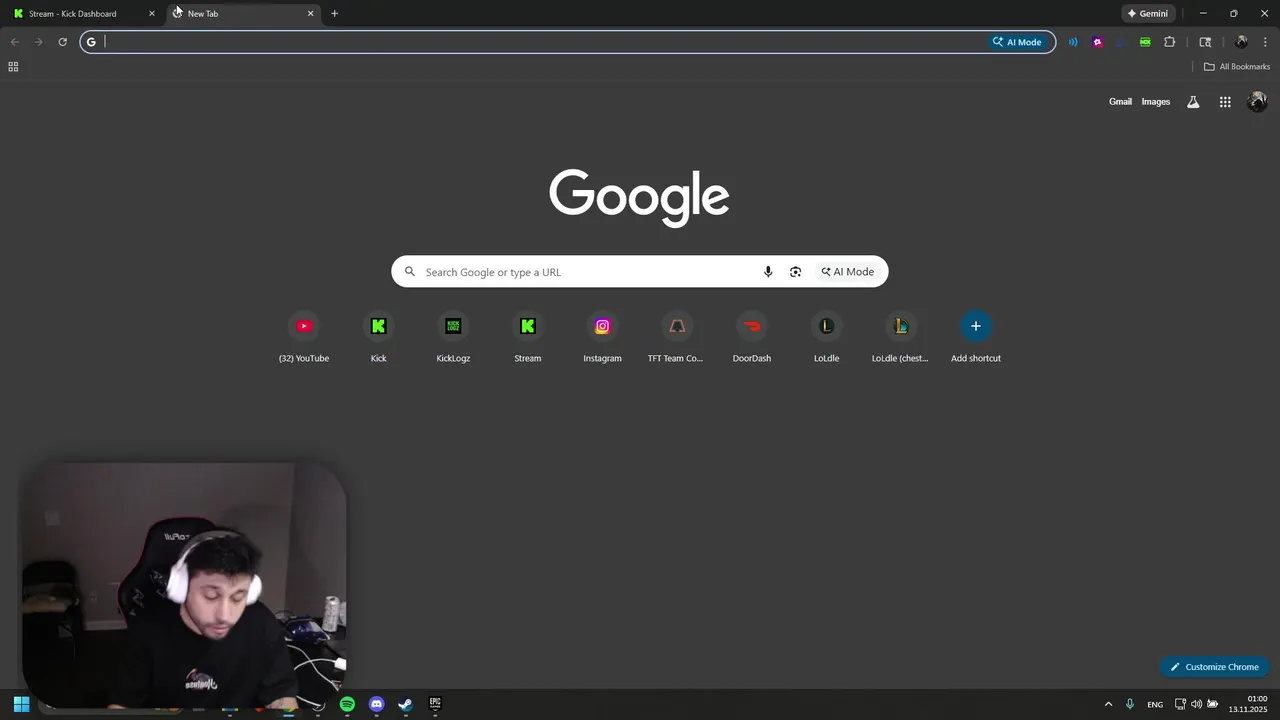Close the New Tab tab
This screenshot has width=1280, height=720.
point(310,14)
